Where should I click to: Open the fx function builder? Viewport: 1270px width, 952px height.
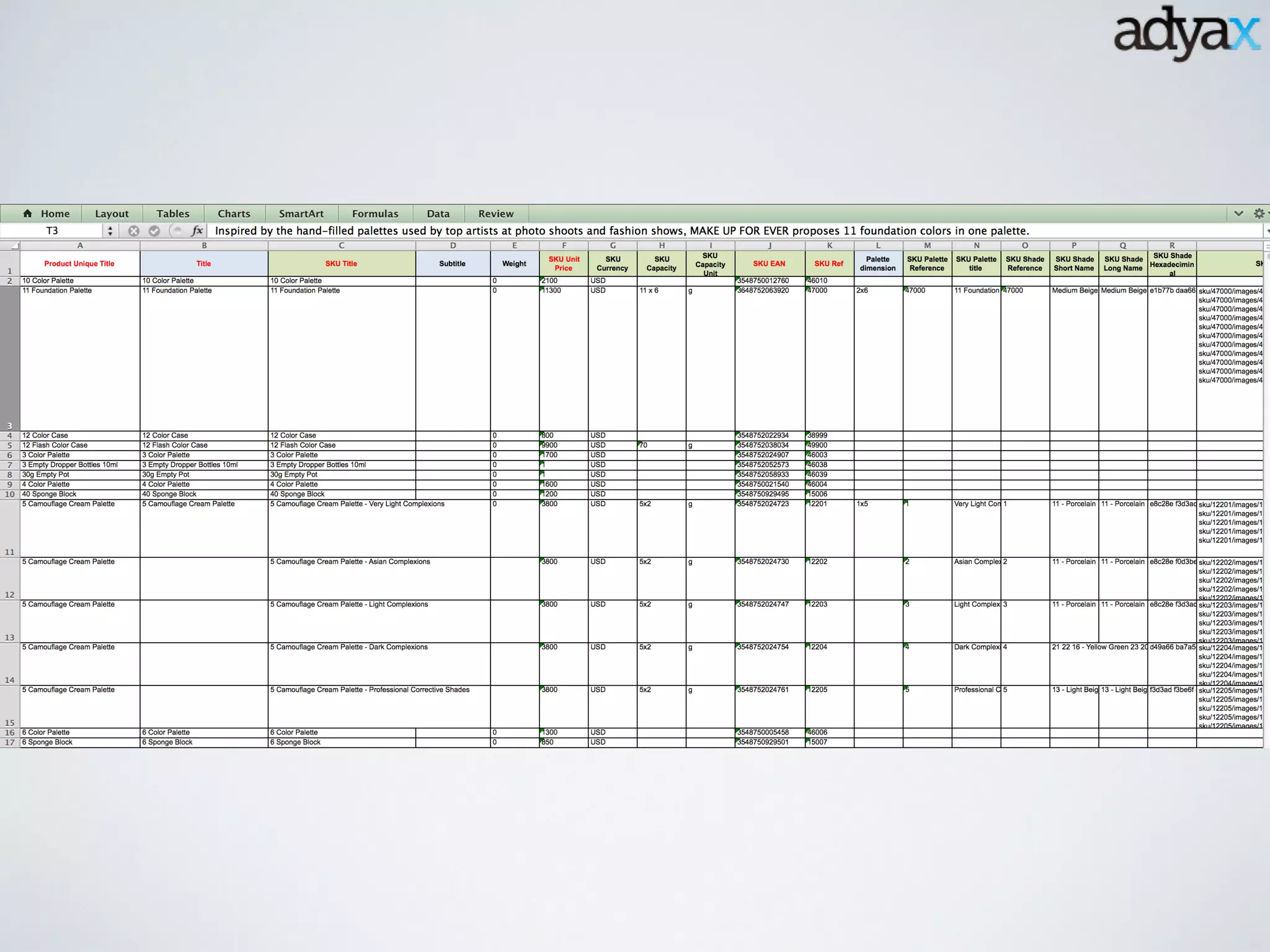[197, 231]
